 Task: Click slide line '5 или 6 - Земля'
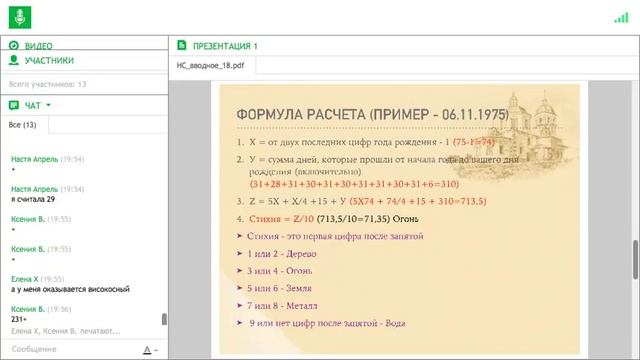[x=279, y=288]
